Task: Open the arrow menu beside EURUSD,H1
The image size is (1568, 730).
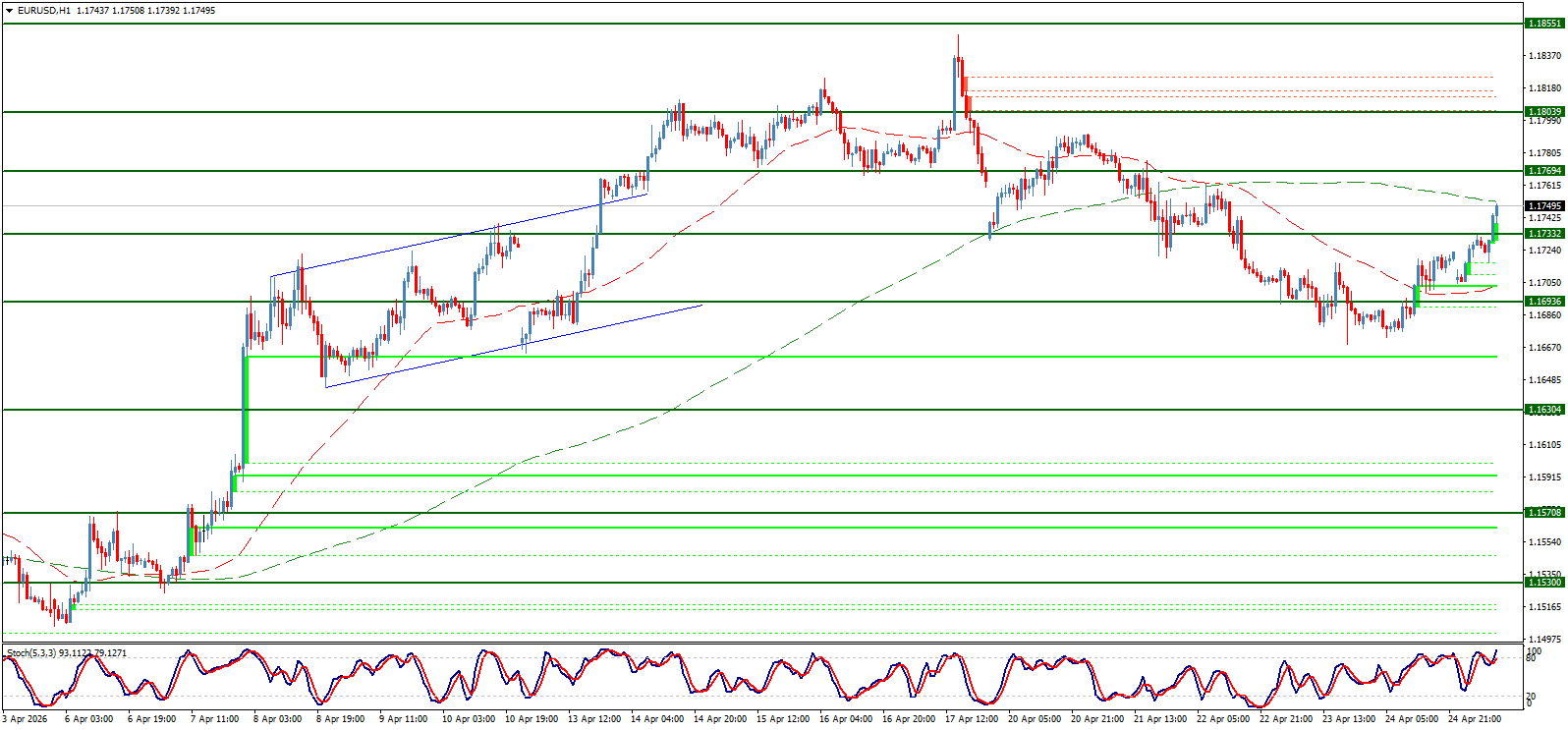Action: pyautogui.click(x=10, y=11)
